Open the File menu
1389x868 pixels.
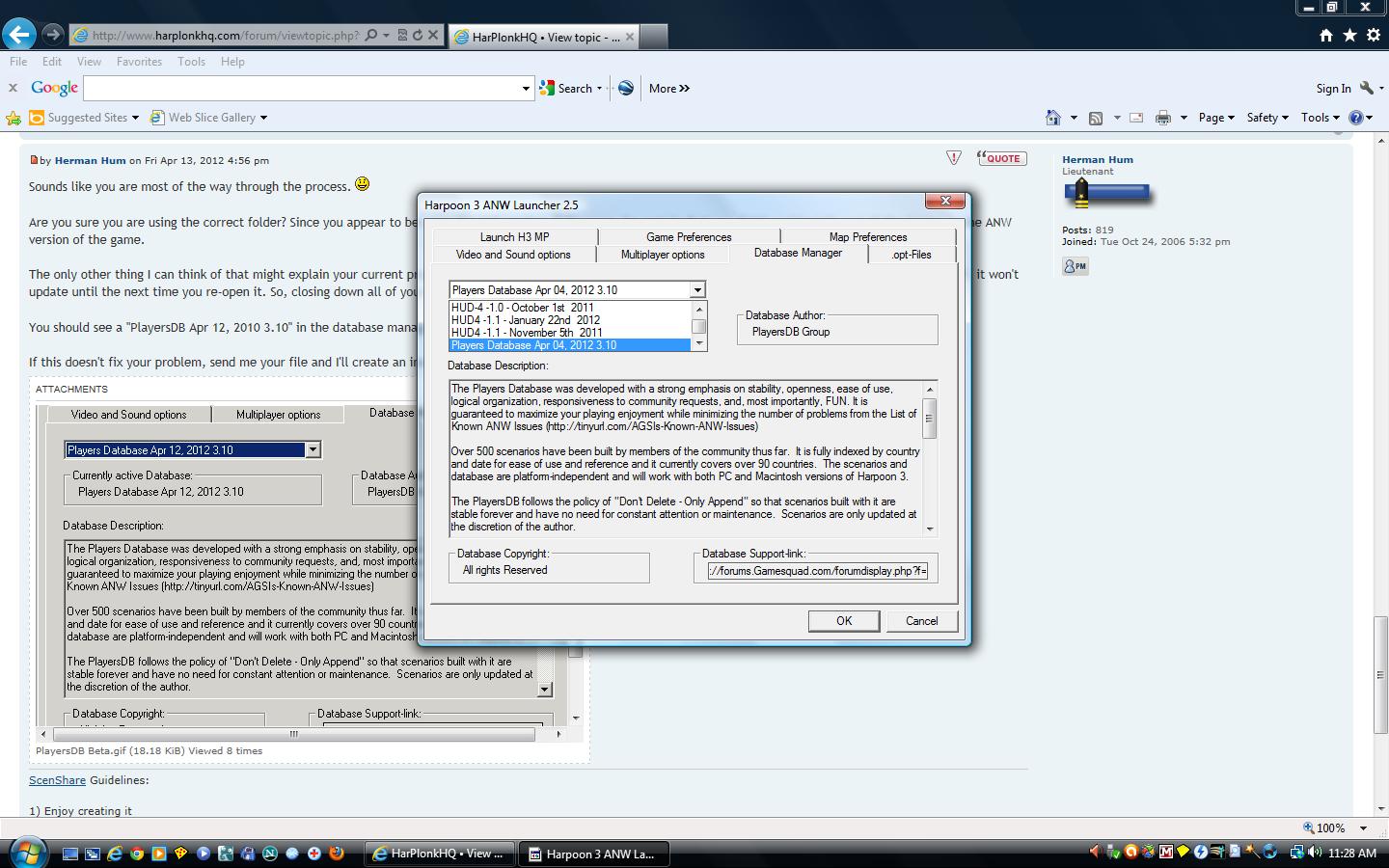pyautogui.click(x=18, y=61)
